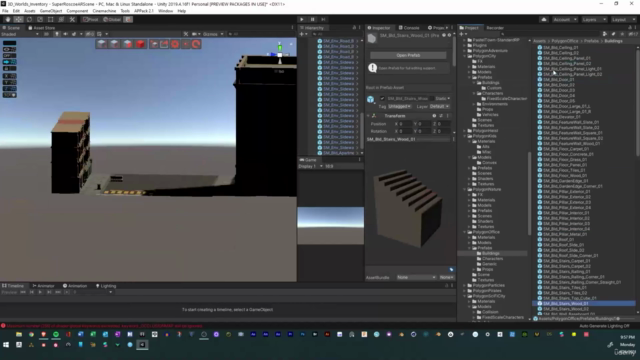Image resolution: width=640 pixels, height=360 pixels.
Task: Toggle Global handle rotation
Action: [112, 19]
